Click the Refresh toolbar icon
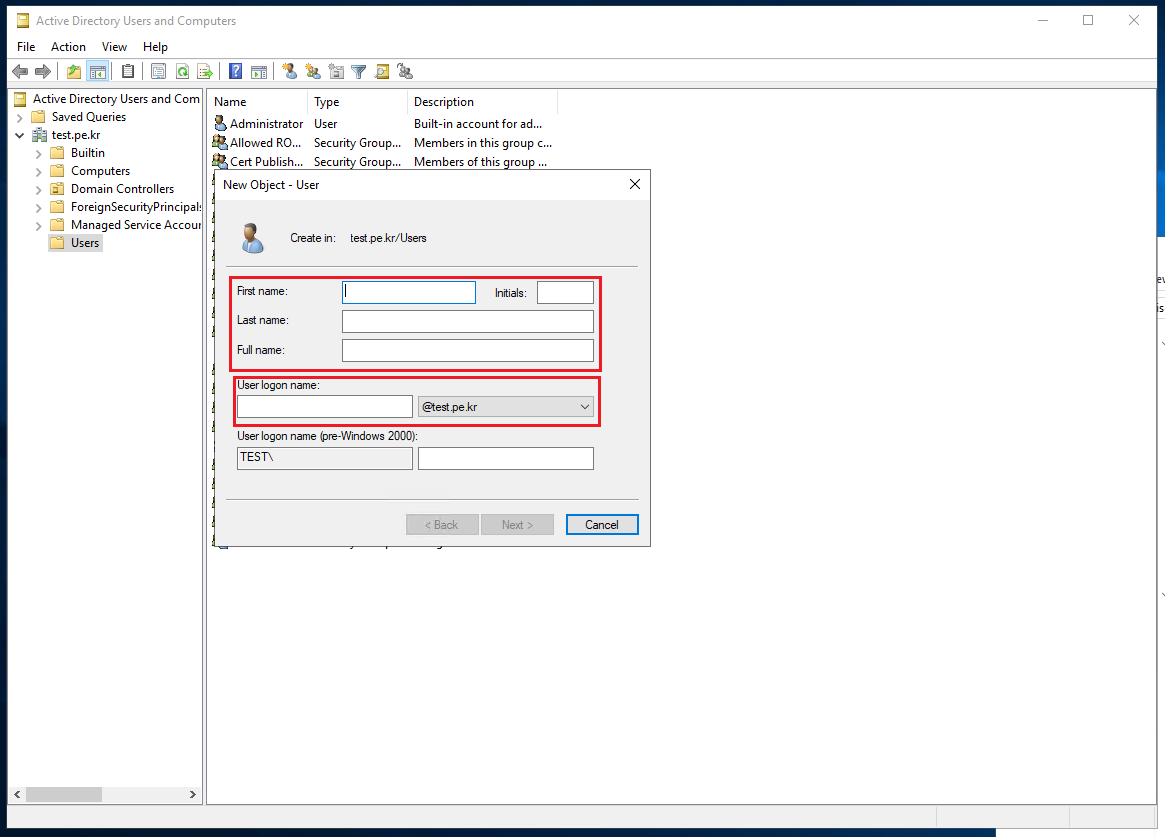The height and width of the screenshot is (837, 1165). click(182, 71)
